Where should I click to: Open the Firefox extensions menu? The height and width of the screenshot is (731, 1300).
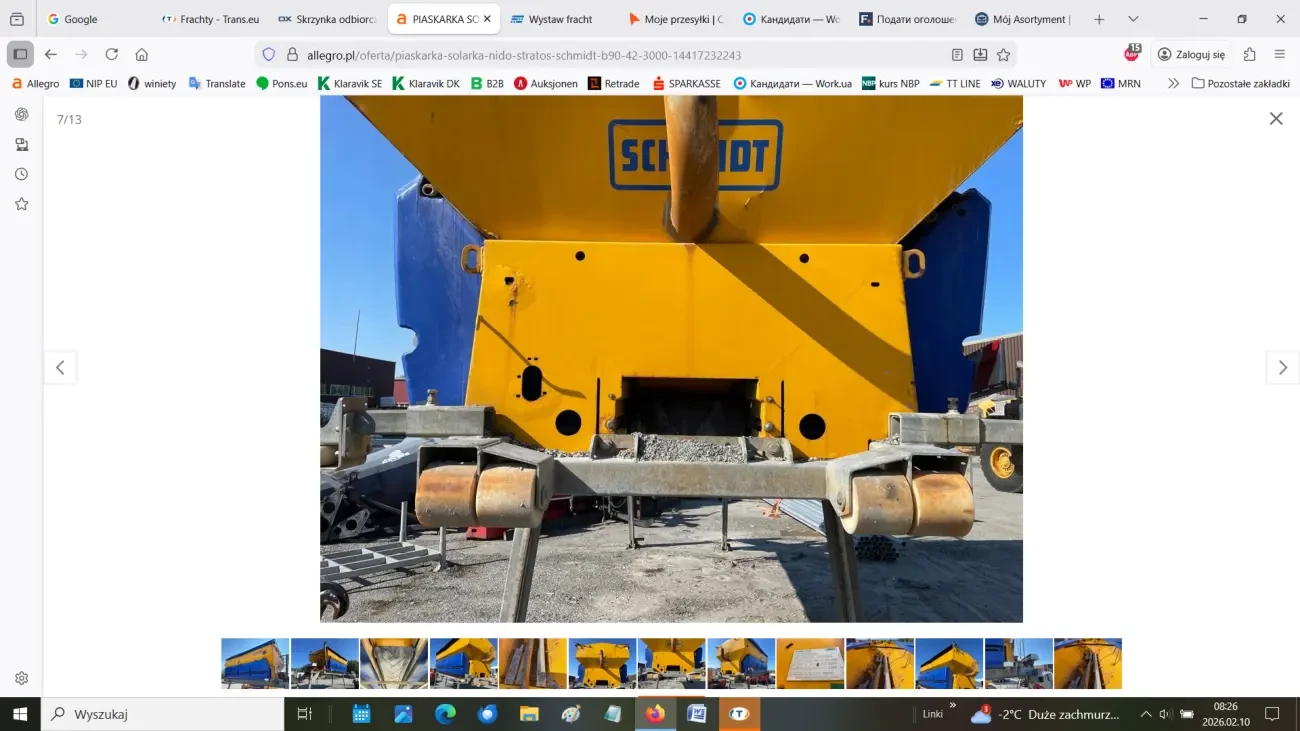point(1249,55)
